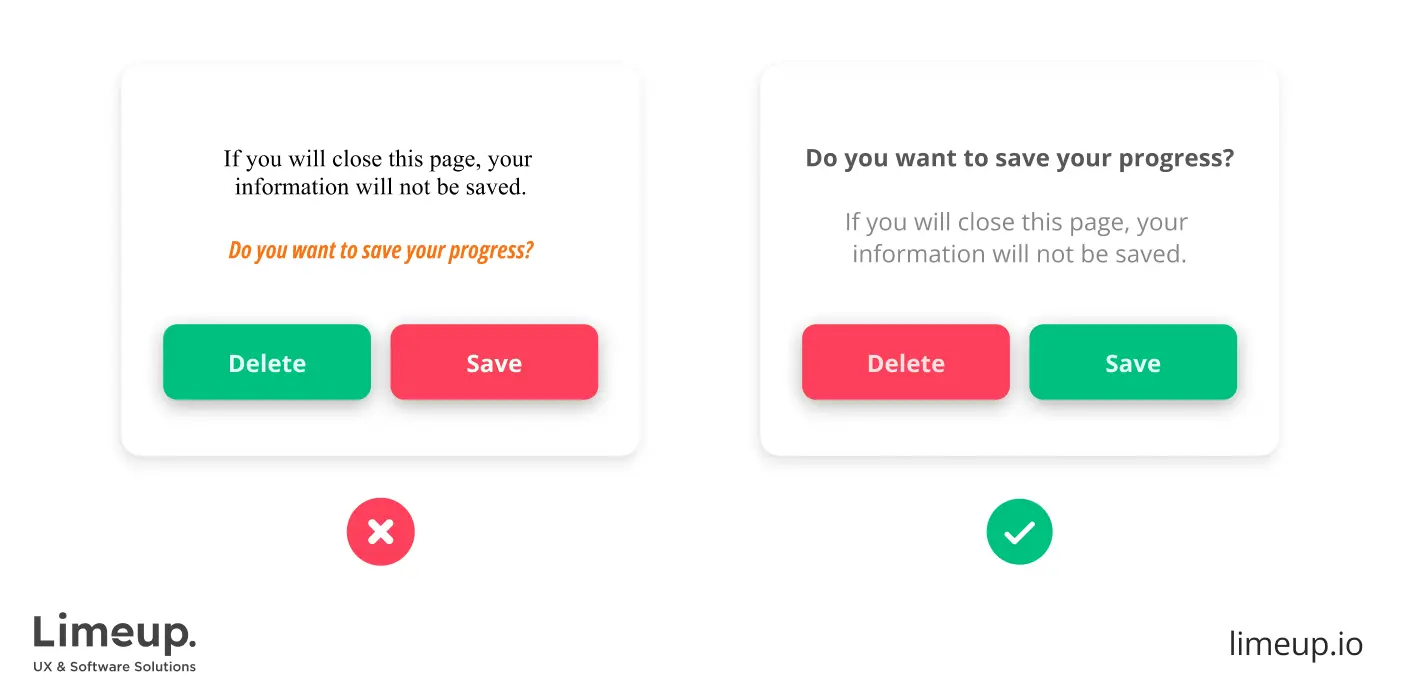The image size is (1401, 686).
Task: Click the orange italic progress question text
Action: coord(381,250)
